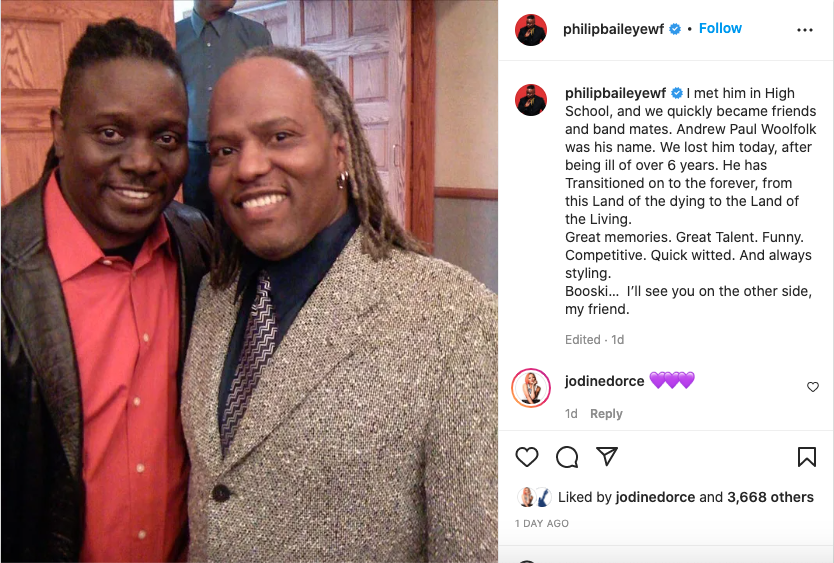Viewport: 834px width, 563px height.
Task: View jodinedorce's profile picture story ring
Action: click(531, 388)
